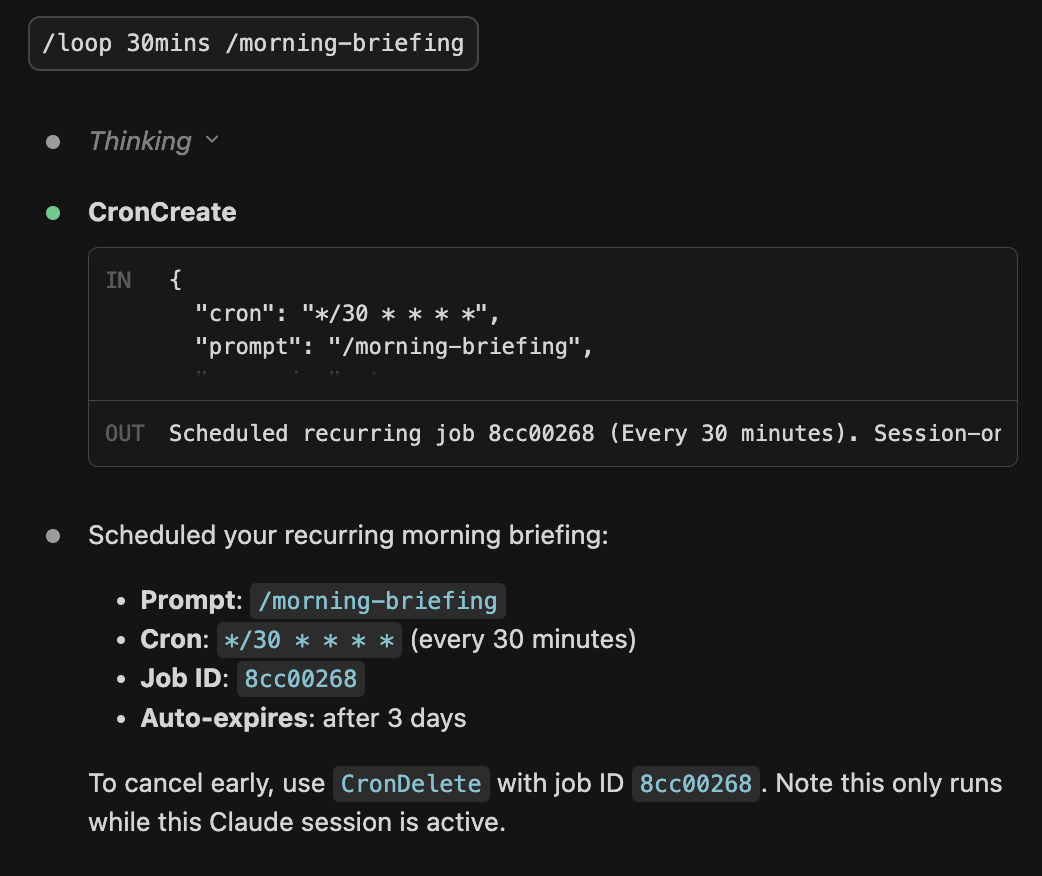Select the /loop 30mins /morning-briefing command box
1042x876 pixels.
coord(253,43)
